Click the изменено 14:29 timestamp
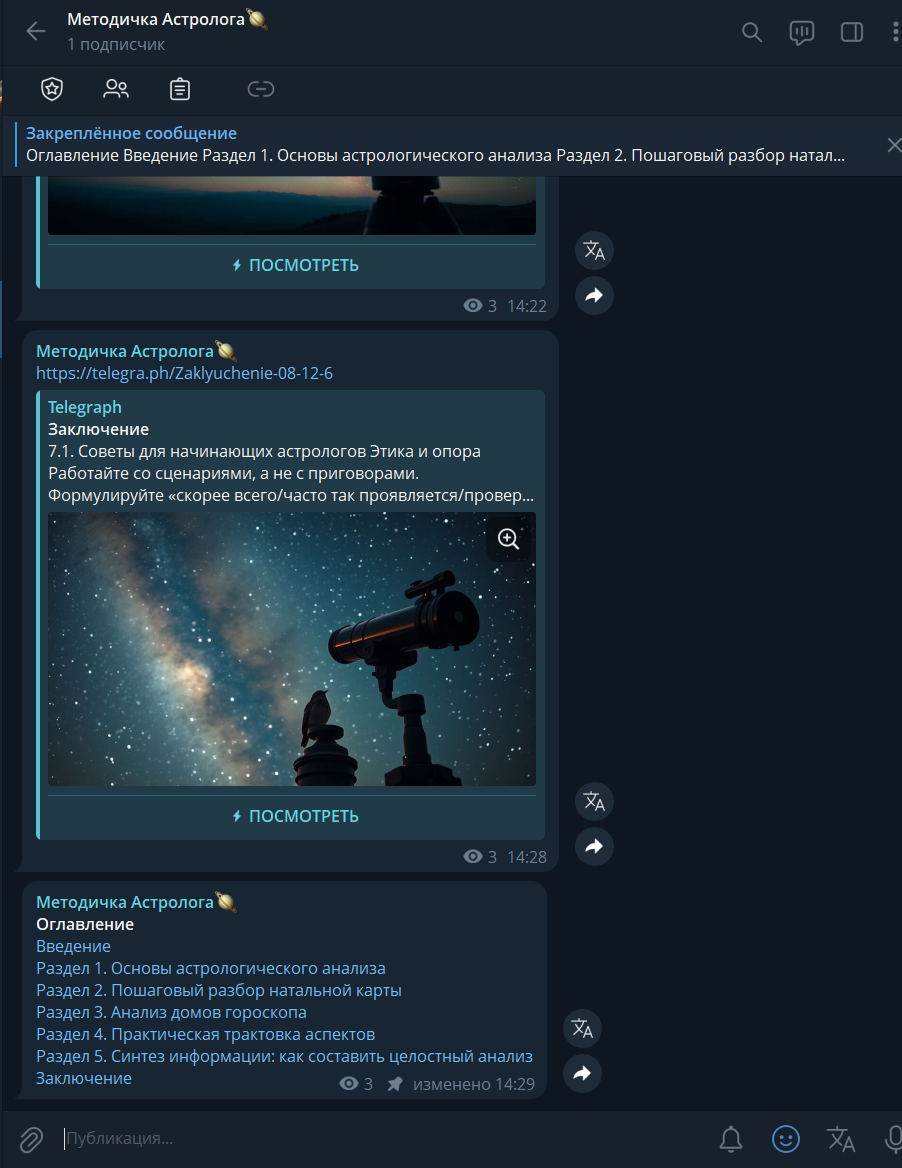Screen dimensions: 902x1168 tap(474, 1084)
